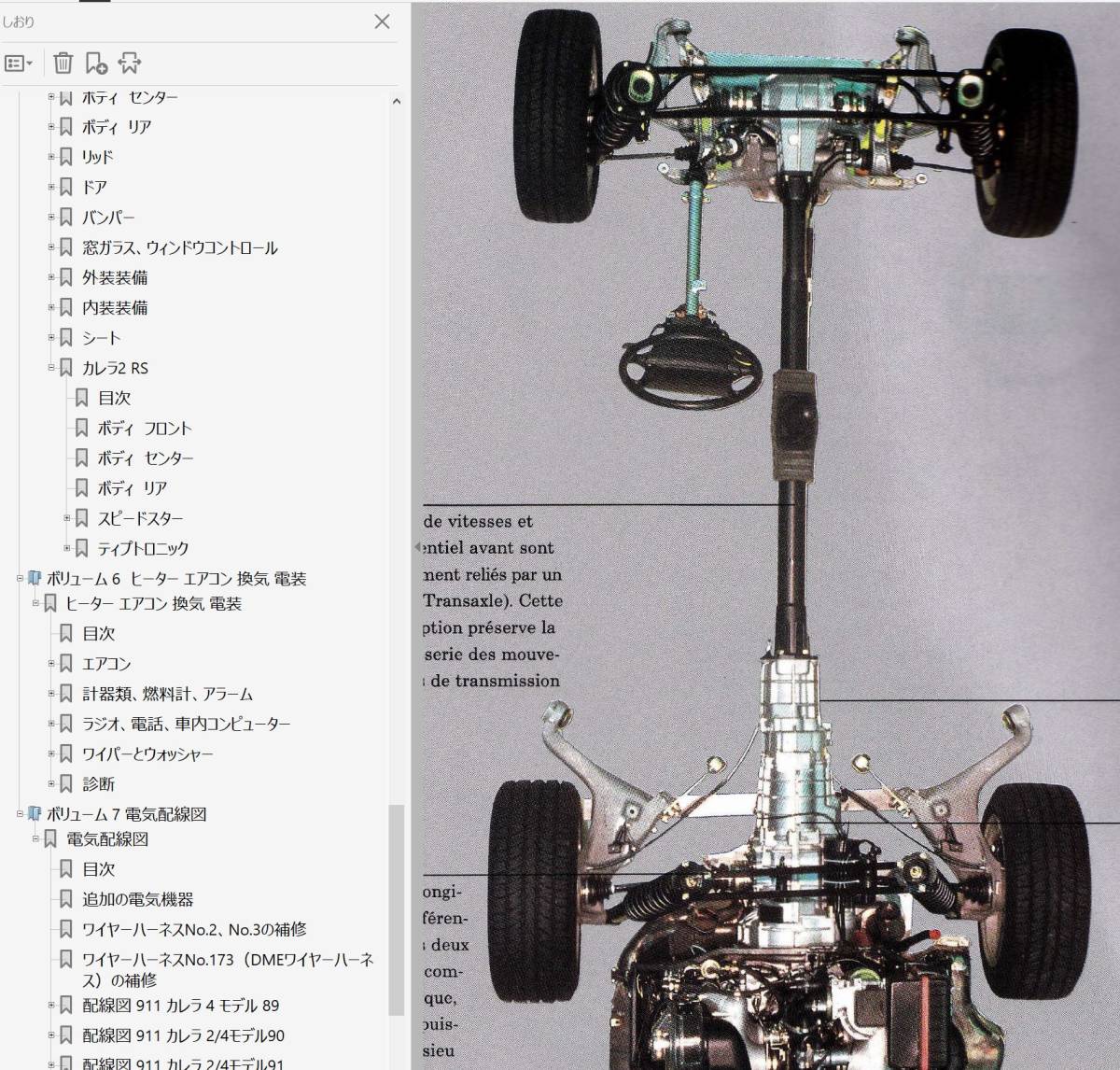Select 配線図 911 カレラ 2/4モデル90 bookmark
This screenshot has height=1070, width=1120.
[184, 1035]
